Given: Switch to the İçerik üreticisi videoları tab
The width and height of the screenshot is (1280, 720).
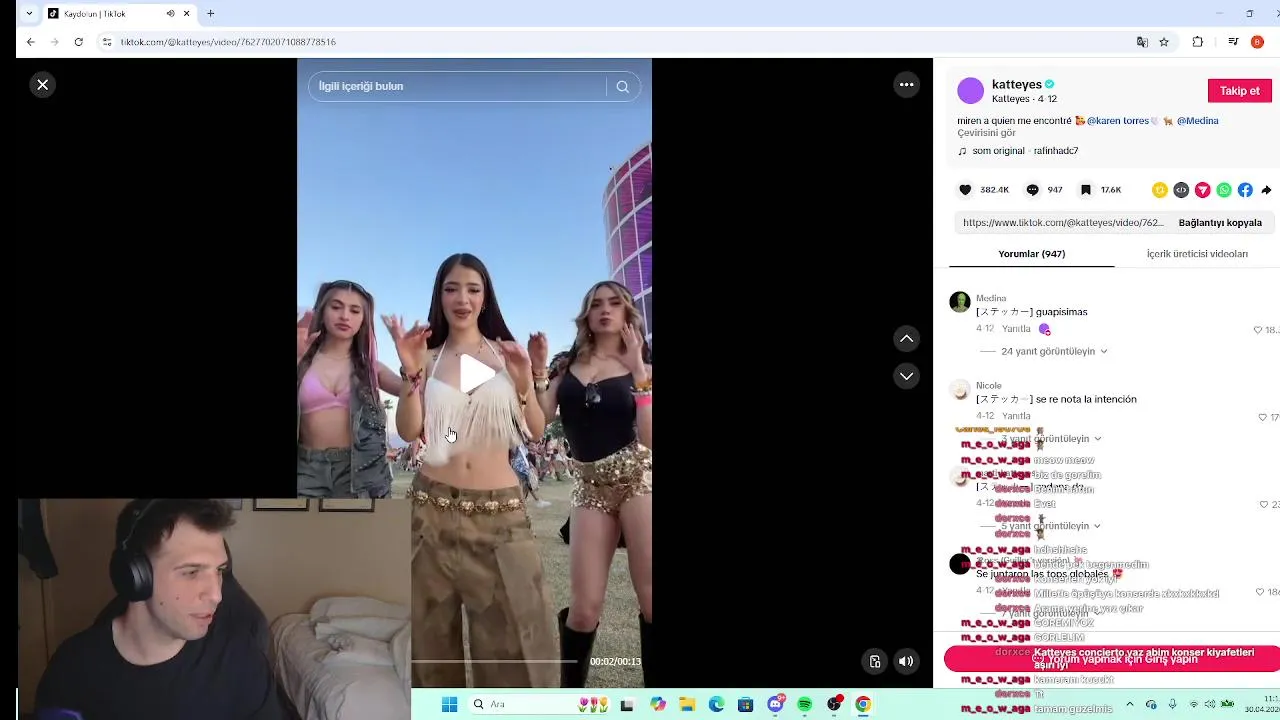Looking at the screenshot, I should pos(1197,254).
